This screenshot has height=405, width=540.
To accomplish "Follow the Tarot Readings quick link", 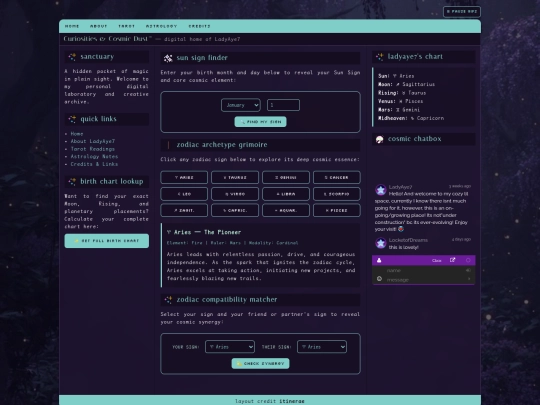I will (93, 149).
